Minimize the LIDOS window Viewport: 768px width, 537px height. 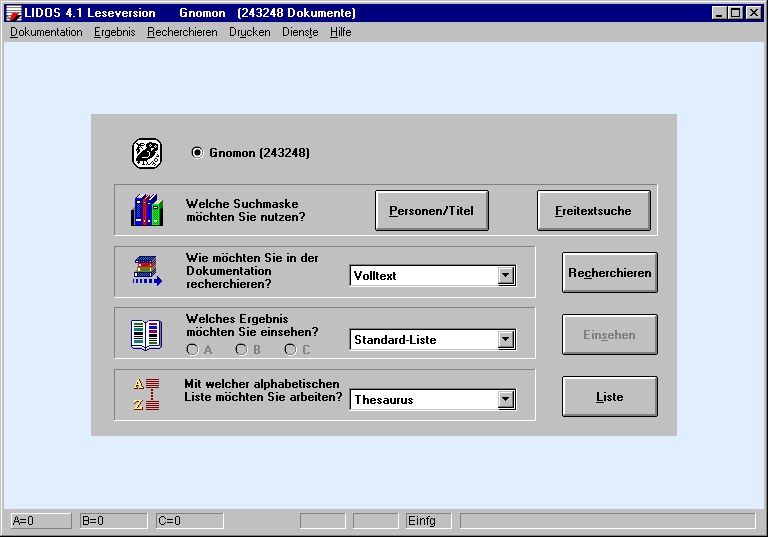pyautogui.click(x=719, y=13)
